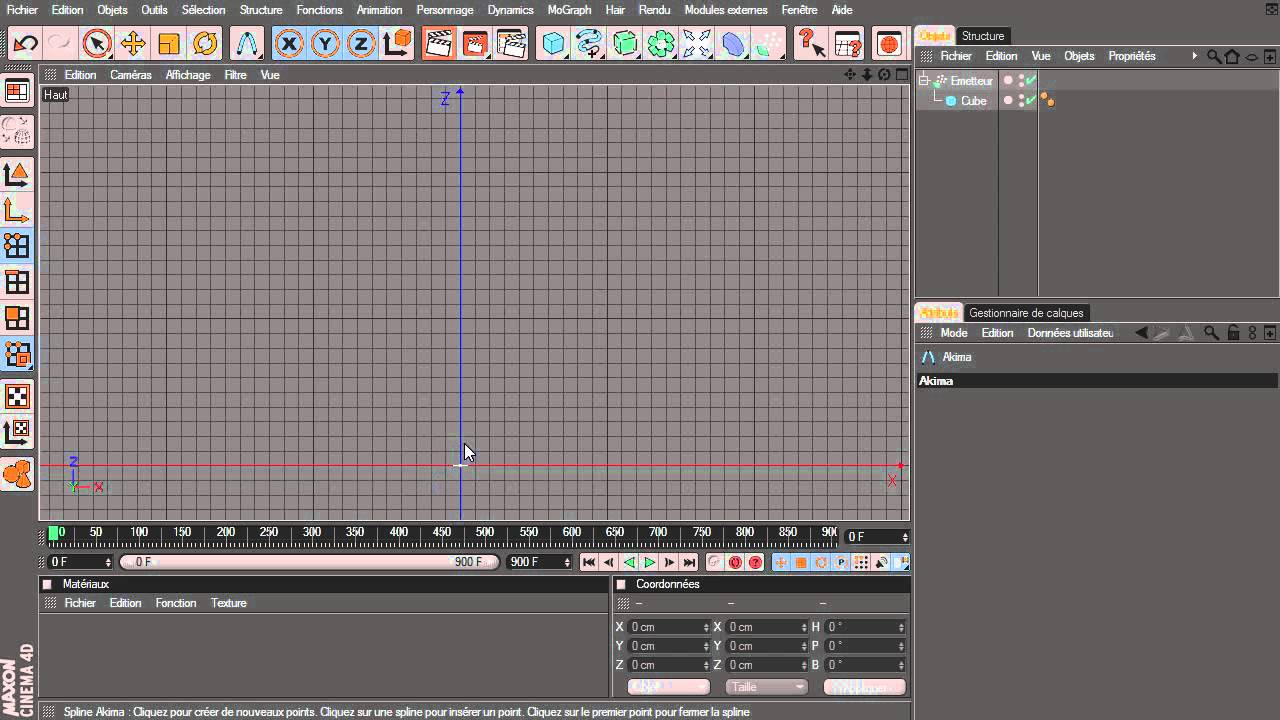
Task: Open the MoGraph menu
Action: tap(569, 10)
